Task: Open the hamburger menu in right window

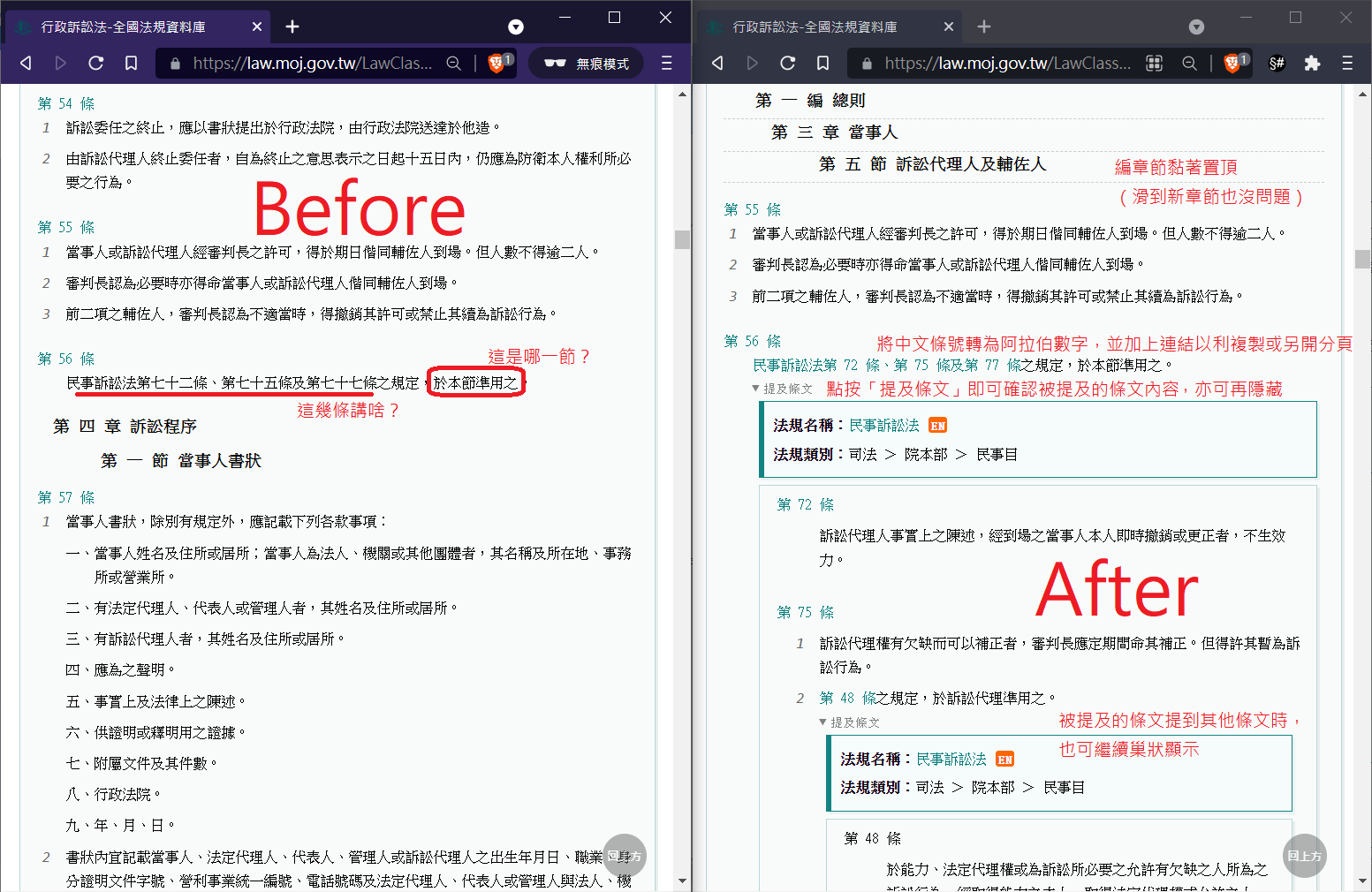Action: (1347, 63)
